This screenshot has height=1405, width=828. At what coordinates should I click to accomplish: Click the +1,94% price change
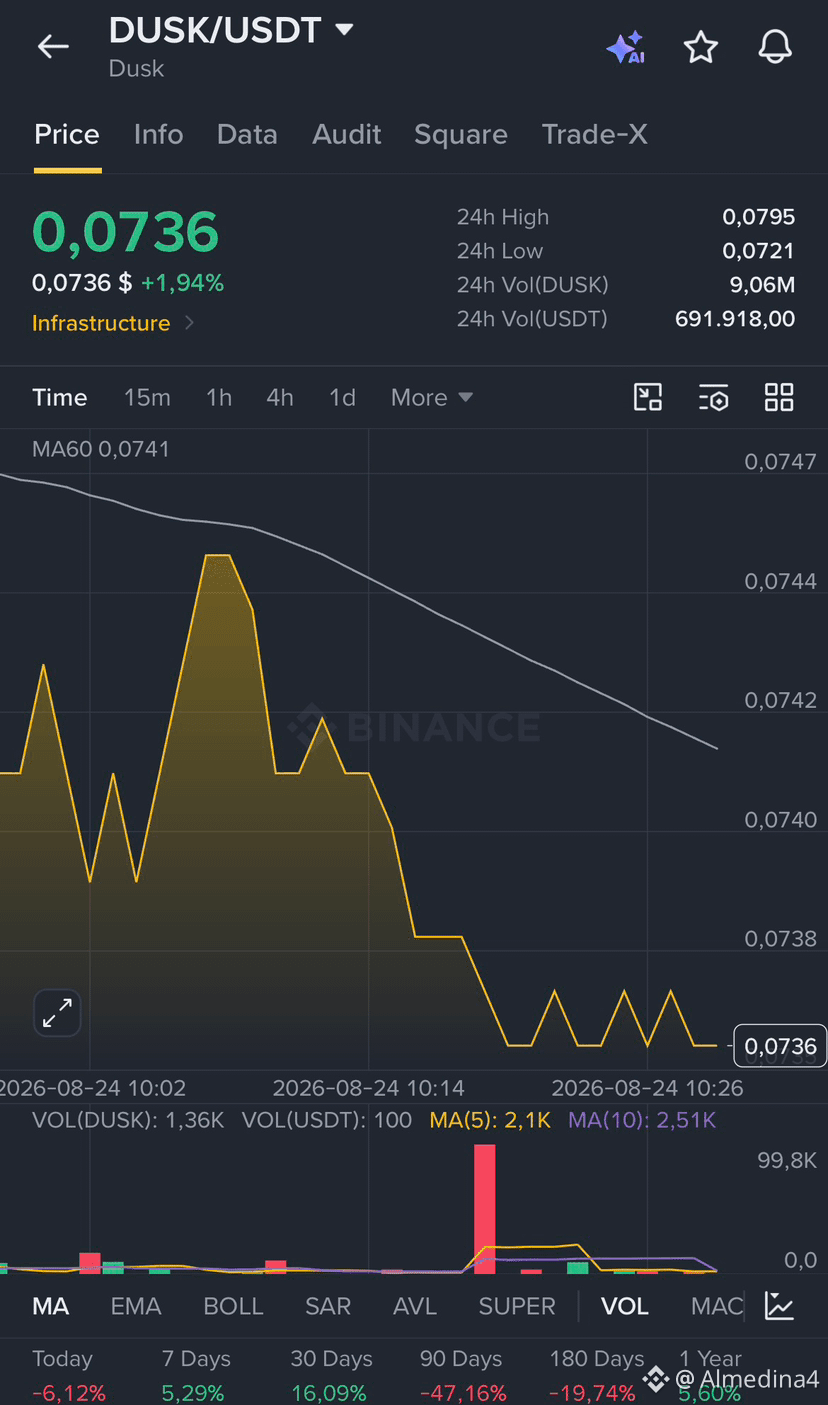pyautogui.click(x=182, y=283)
